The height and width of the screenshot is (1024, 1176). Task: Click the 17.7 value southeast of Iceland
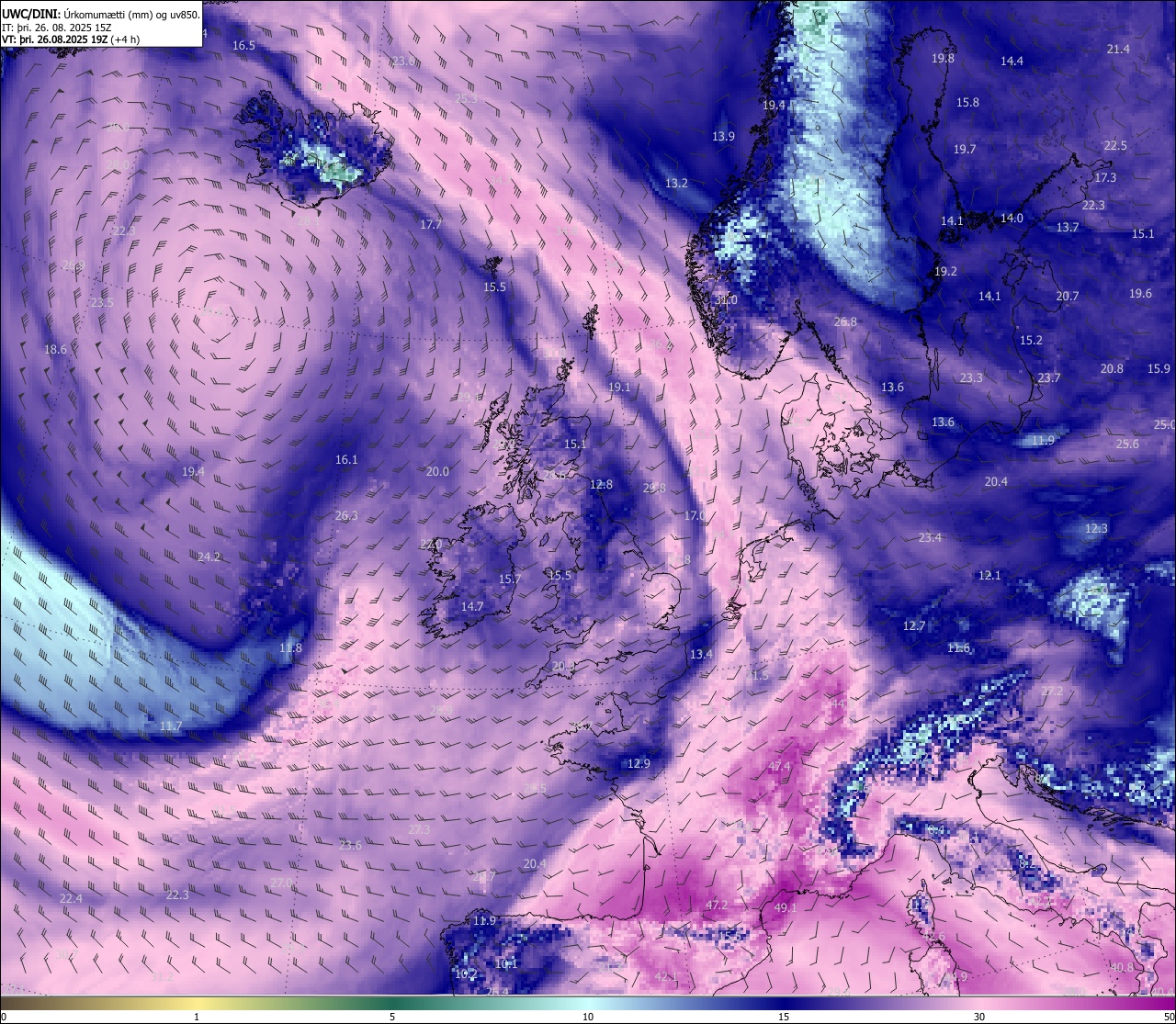431,225
